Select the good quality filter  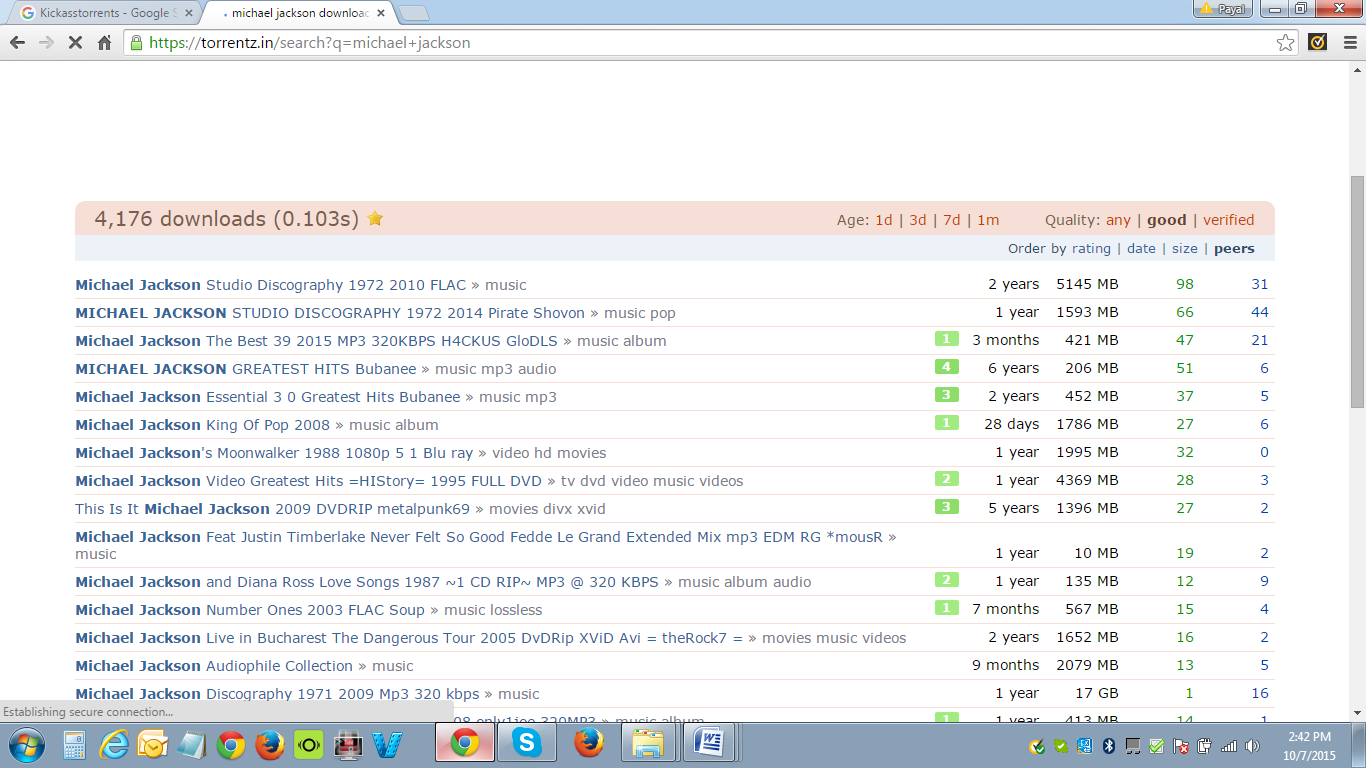coord(1167,220)
